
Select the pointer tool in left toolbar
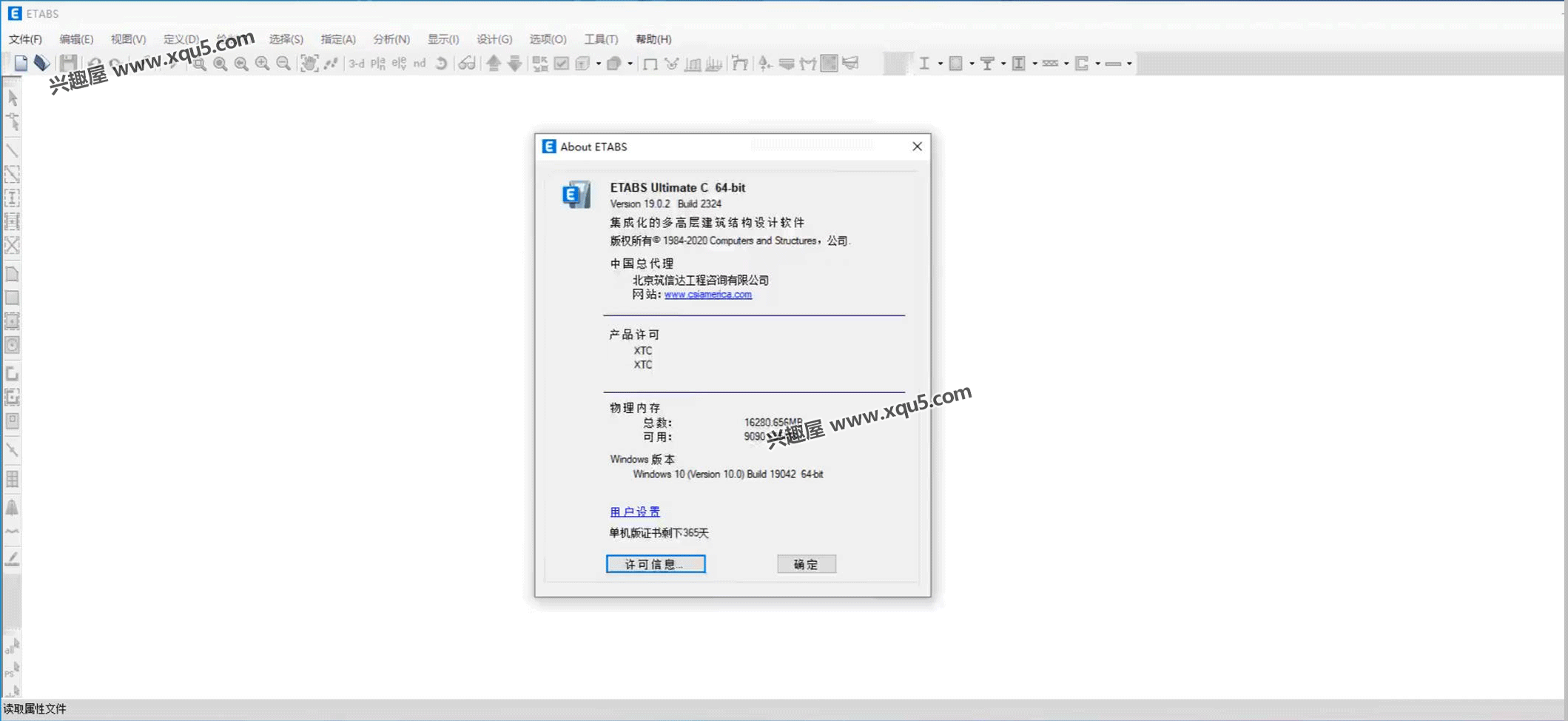[x=13, y=98]
